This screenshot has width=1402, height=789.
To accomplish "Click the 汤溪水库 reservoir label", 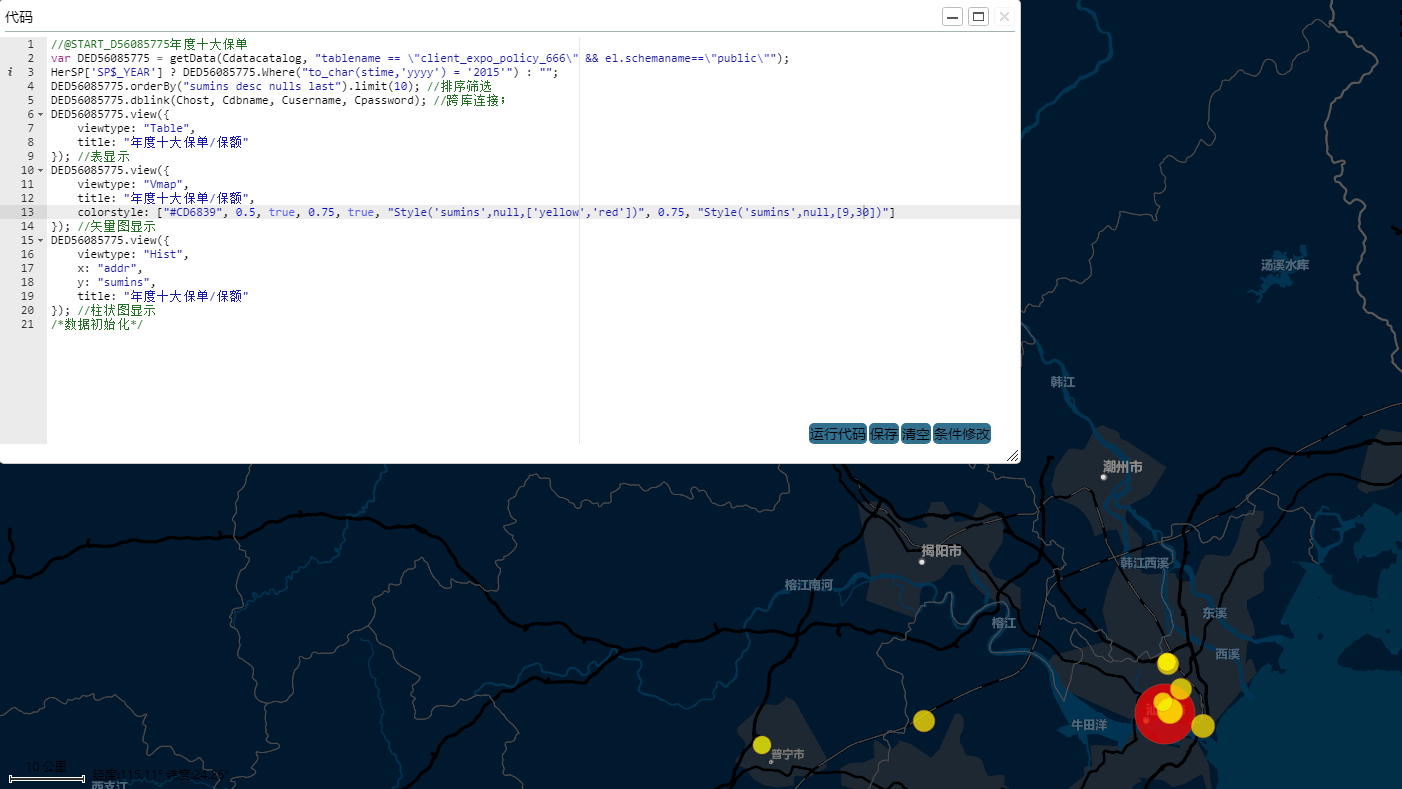I will 1285,265.
